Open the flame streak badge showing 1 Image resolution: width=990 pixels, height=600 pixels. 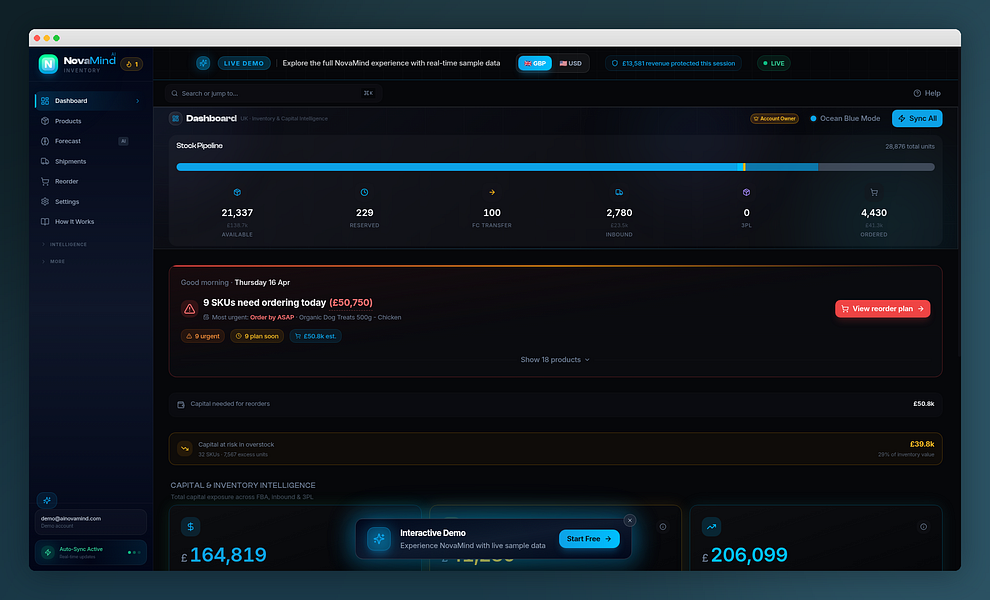point(132,64)
